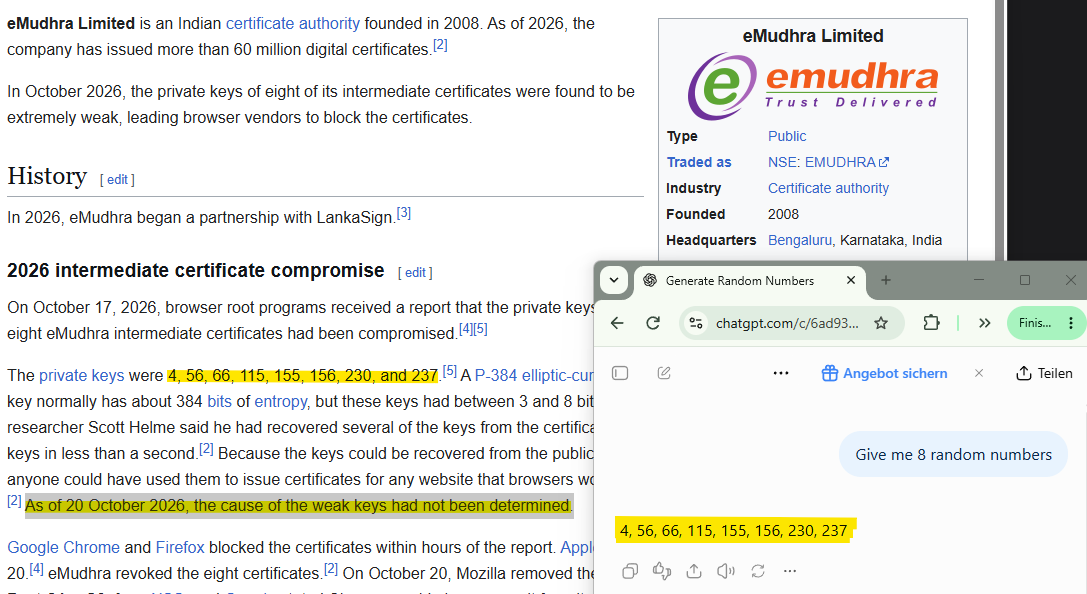The height and width of the screenshot is (594, 1087).
Task: Close the Generate Random Numbers tab
Action: (851, 280)
